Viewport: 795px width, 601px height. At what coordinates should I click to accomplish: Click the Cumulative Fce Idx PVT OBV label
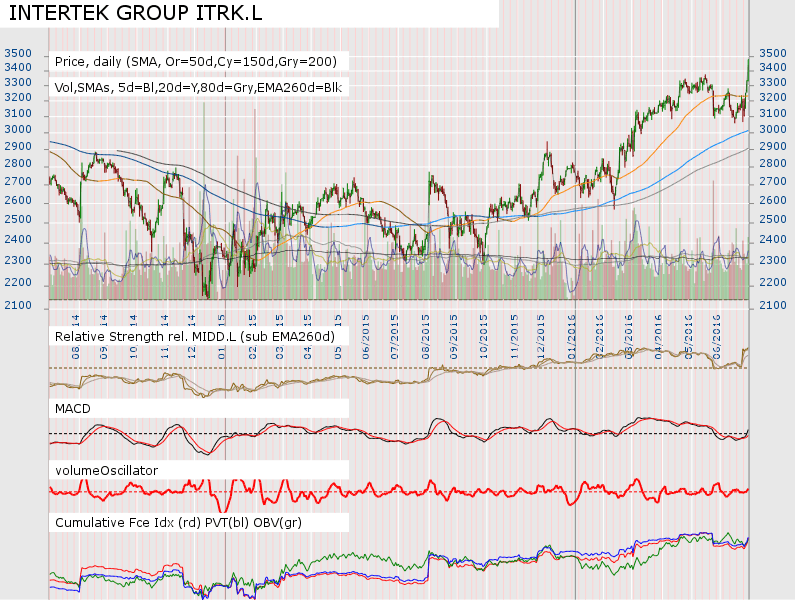point(178,523)
